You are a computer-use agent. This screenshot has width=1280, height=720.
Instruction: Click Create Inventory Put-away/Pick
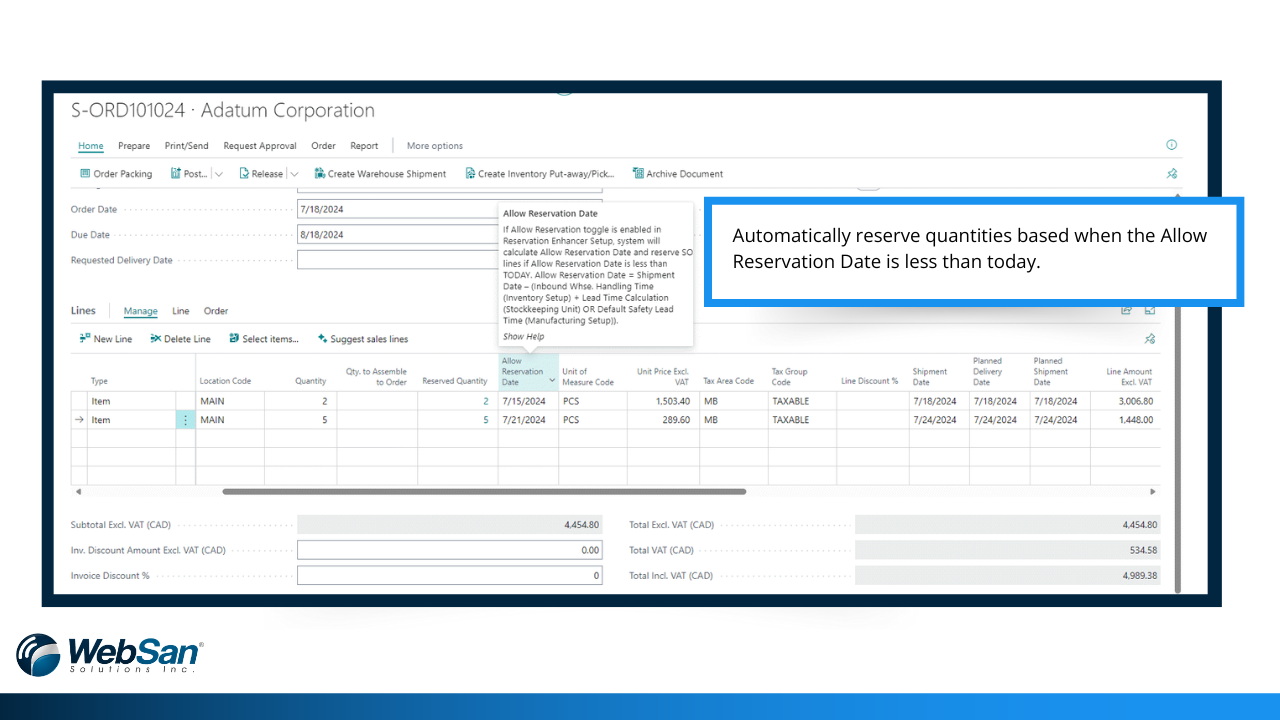tap(540, 174)
